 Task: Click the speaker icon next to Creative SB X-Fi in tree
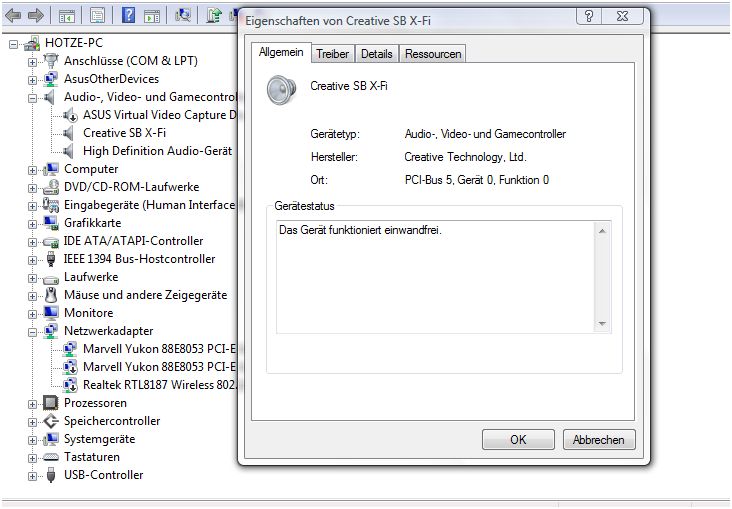[68, 133]
